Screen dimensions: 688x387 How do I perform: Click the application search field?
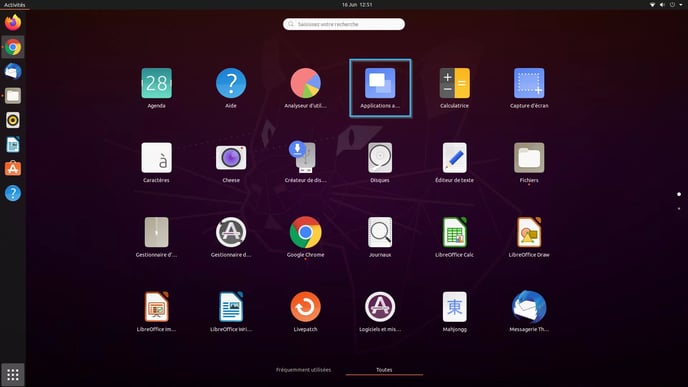click(344, 24)
